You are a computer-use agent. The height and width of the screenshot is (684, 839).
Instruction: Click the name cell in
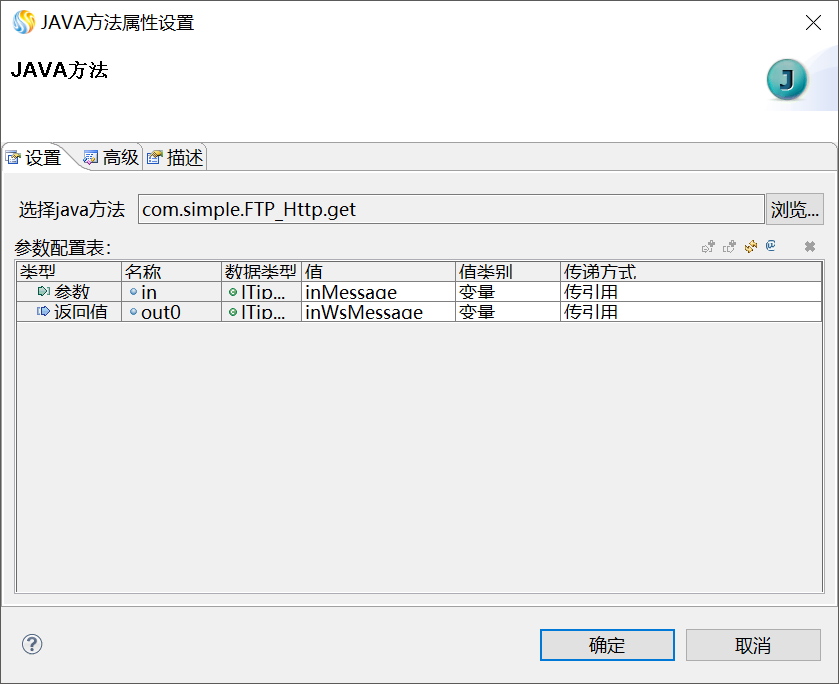(x=172, y=292)
